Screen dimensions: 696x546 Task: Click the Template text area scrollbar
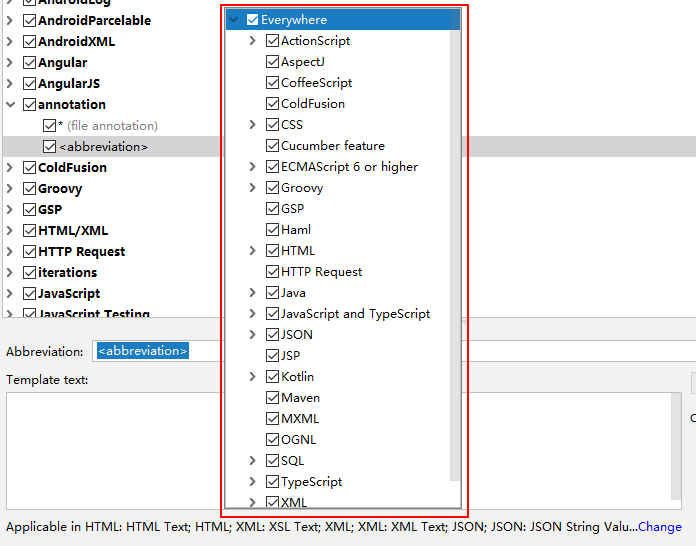[676, 446]
